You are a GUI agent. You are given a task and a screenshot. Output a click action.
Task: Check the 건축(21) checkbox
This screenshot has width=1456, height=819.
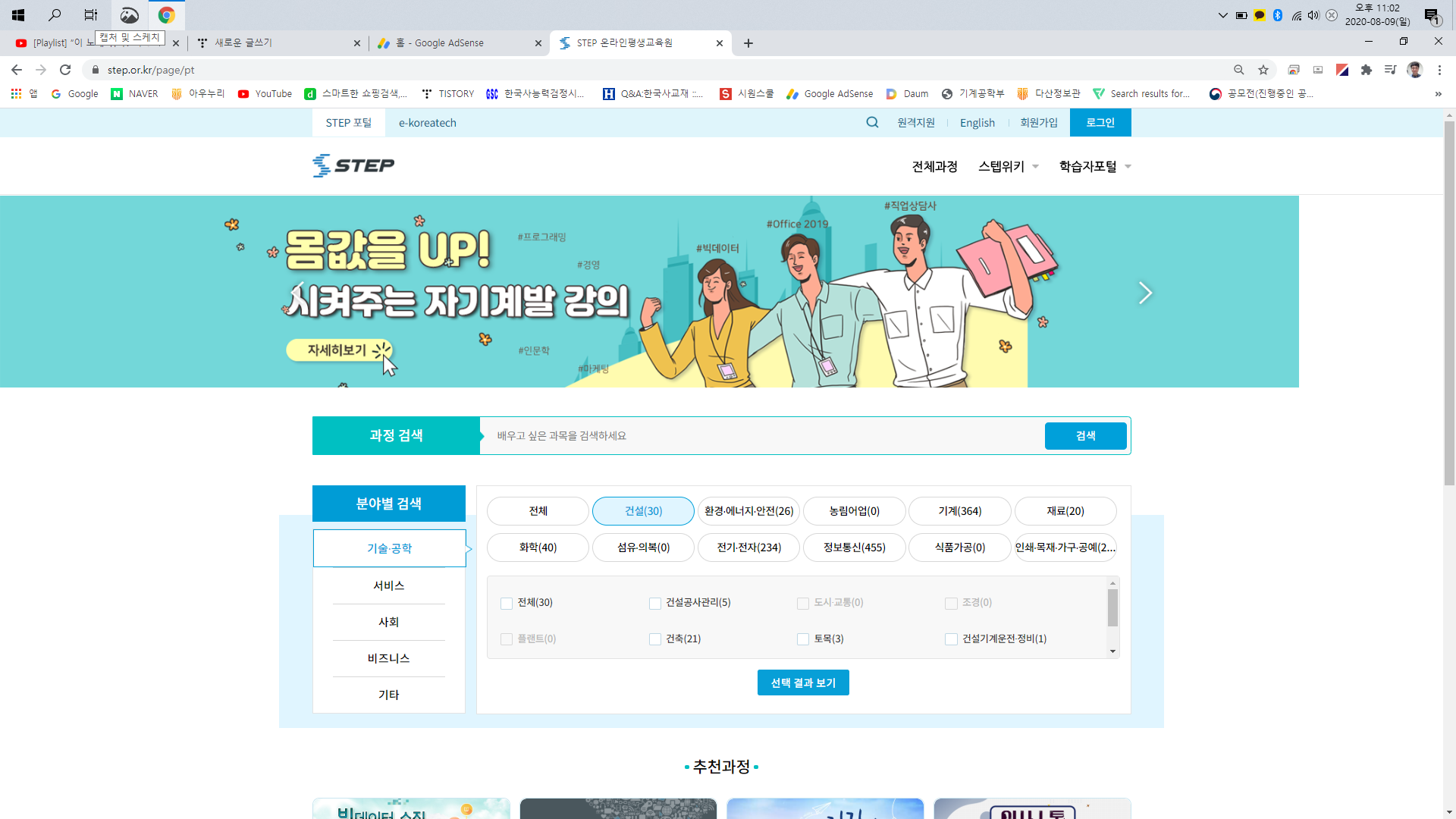[655, 639]
